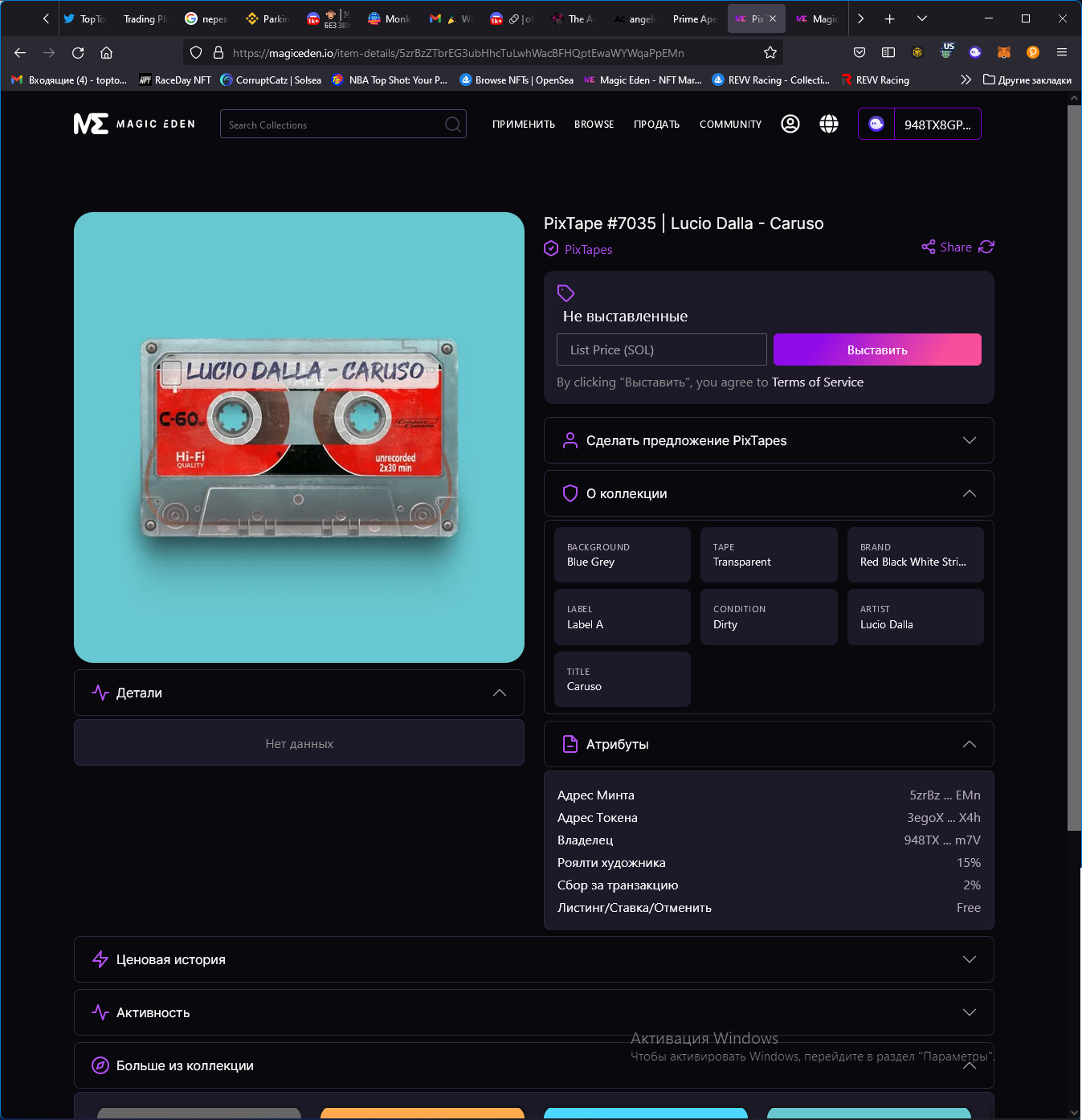Screen dimensions: 1082x1120
Task: Click the Lucio Dalla cassette image
Action: pos(299,437)
